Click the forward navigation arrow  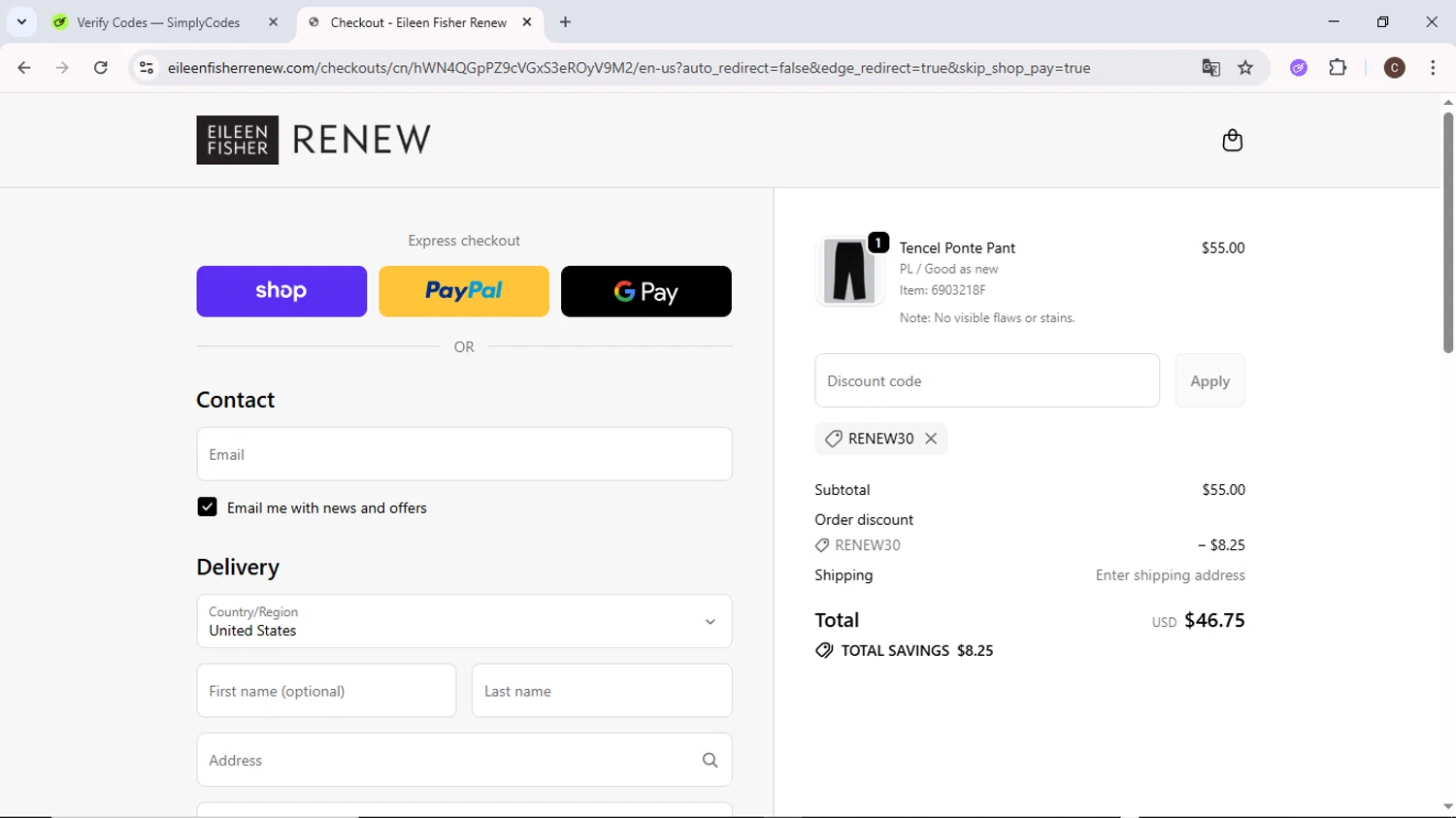coord(62,68)
